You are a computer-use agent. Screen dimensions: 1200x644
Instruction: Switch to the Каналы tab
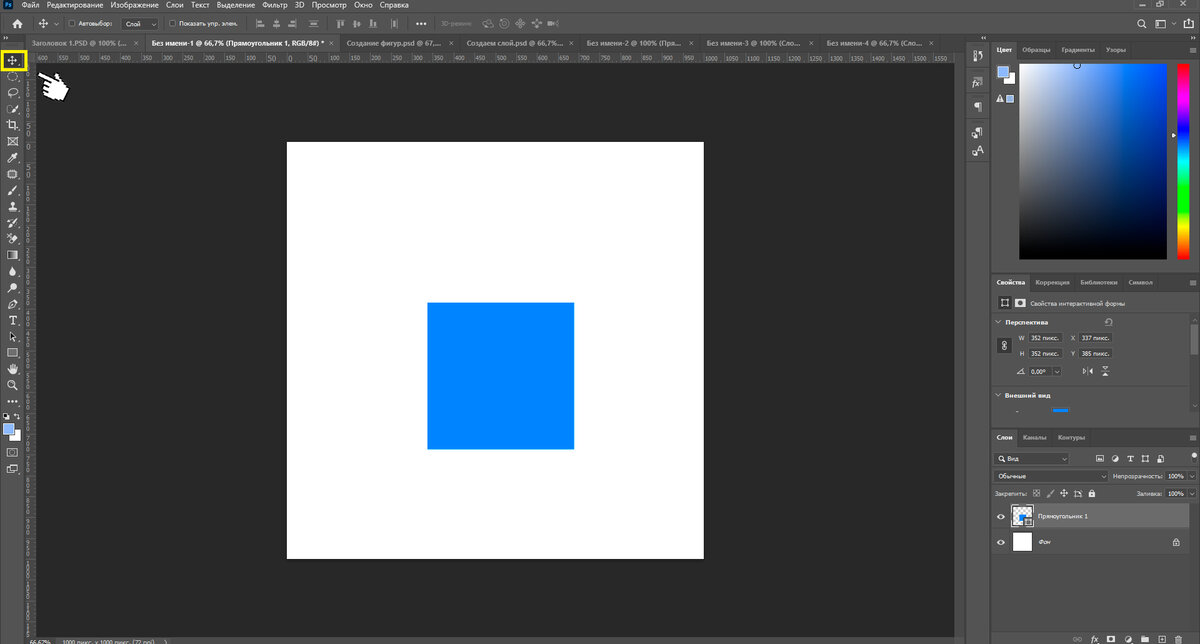tap(1034, 437)
